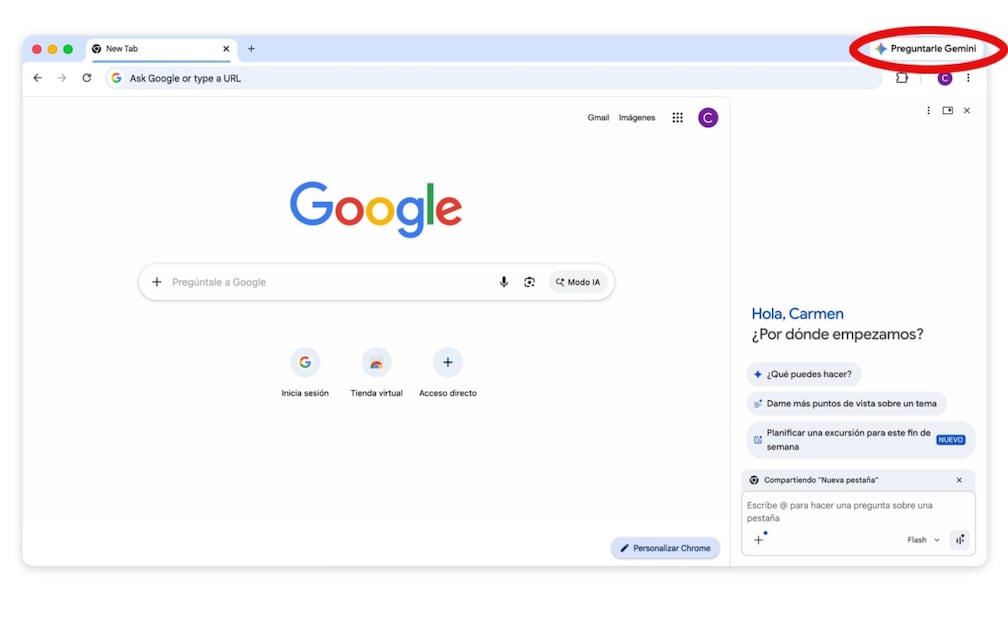
Task: Open the Extensions puzzle icon
Action: click(x=902, y=78)
